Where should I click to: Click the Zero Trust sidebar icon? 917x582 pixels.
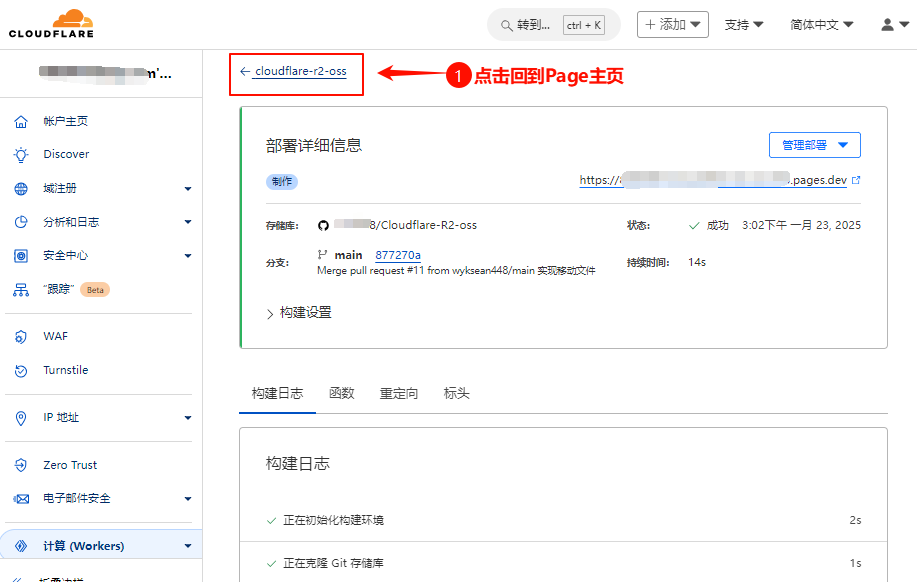[21, 465]
